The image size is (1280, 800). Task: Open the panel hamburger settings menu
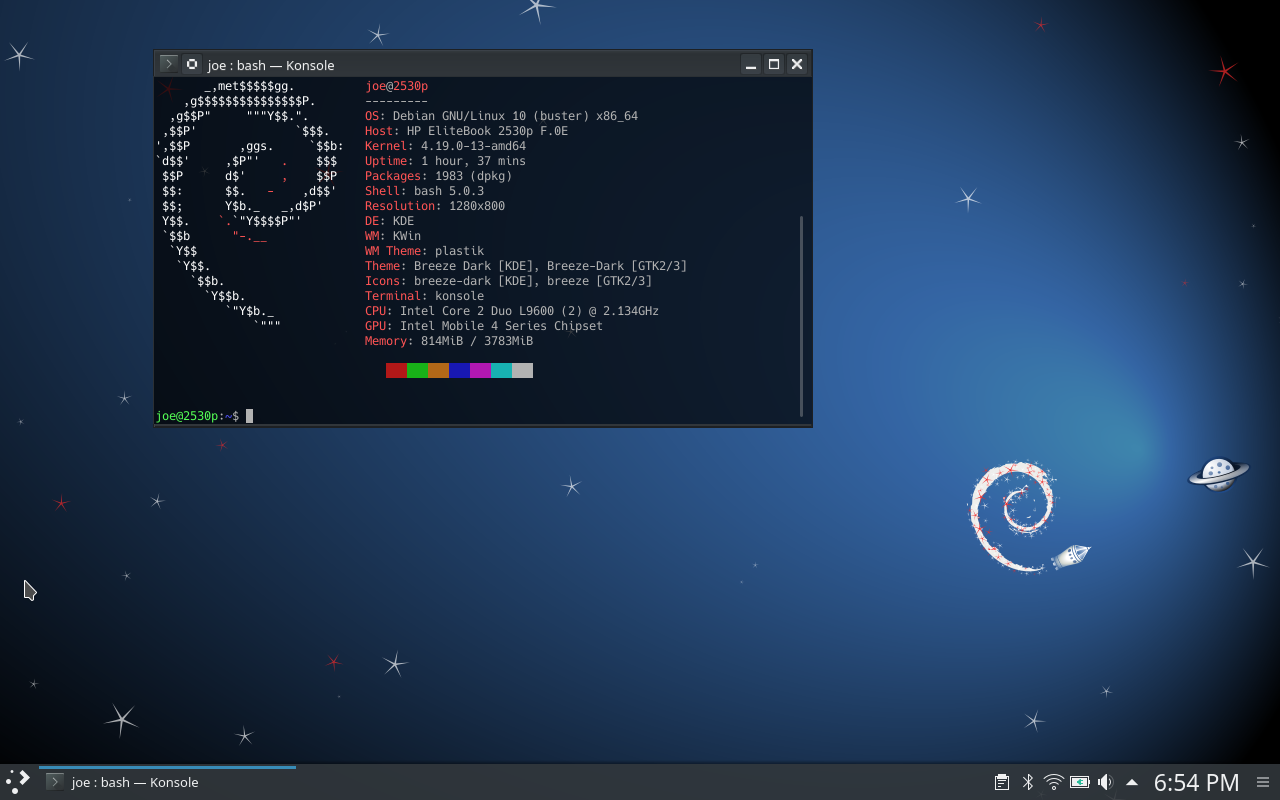(1263, 782)
